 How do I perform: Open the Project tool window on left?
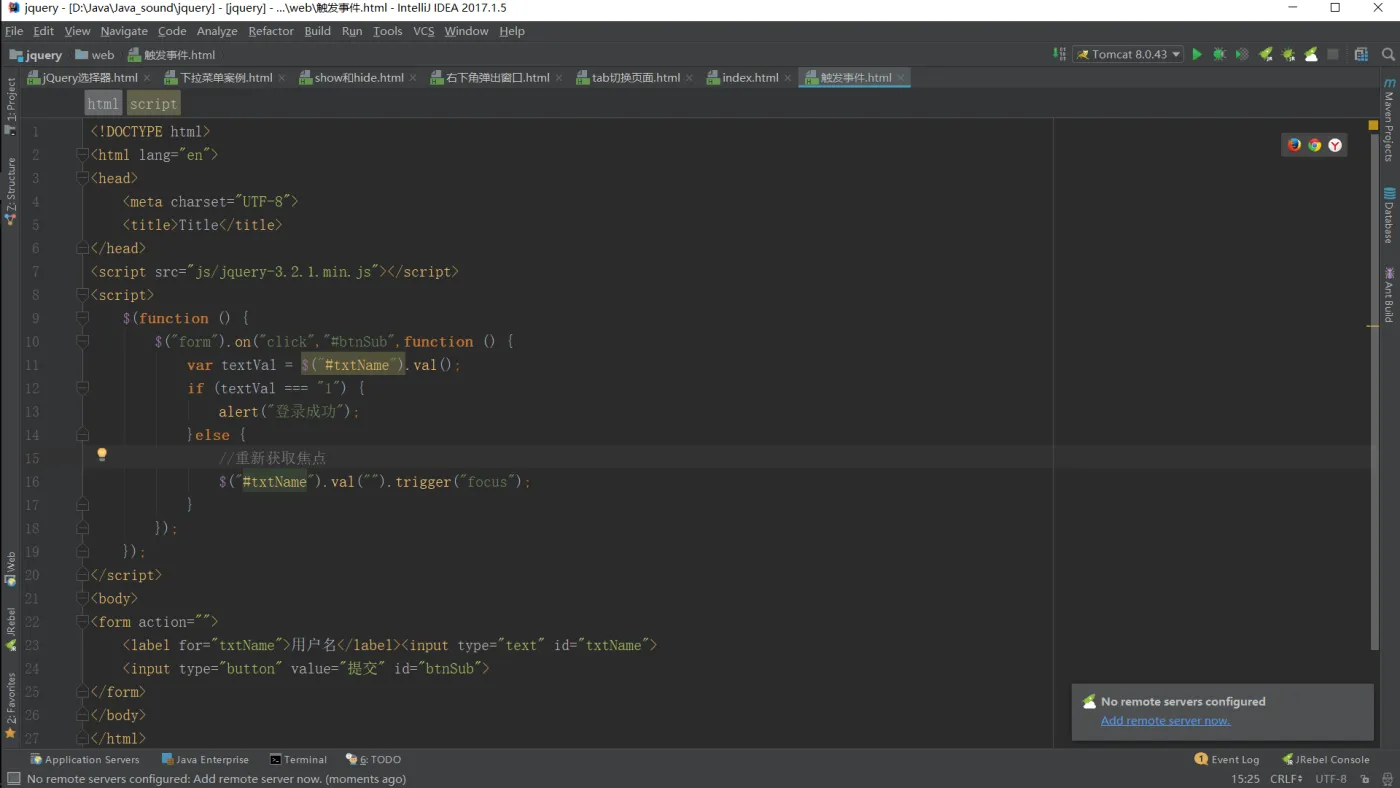11,106
